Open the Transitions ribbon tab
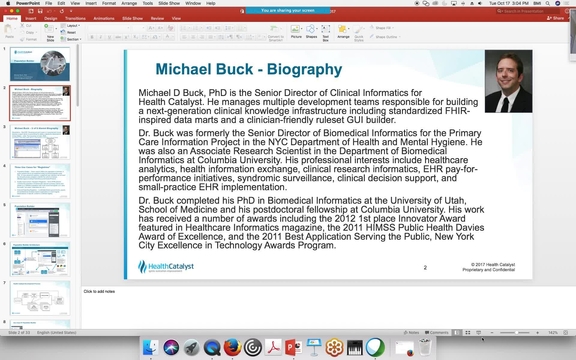 [75, 18]
